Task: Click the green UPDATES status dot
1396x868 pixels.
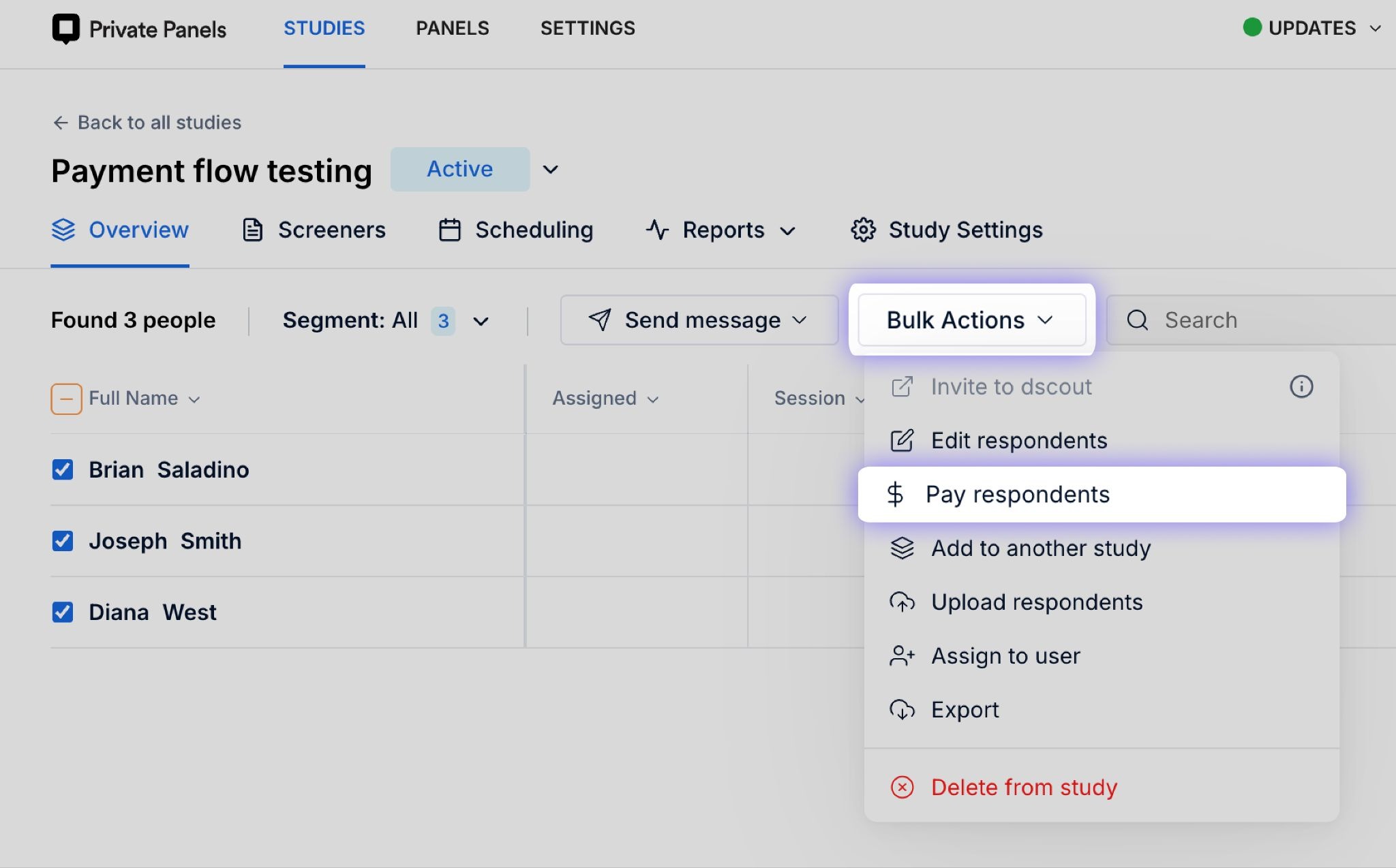Action: pyautogui.click(x=1251, y=28)
